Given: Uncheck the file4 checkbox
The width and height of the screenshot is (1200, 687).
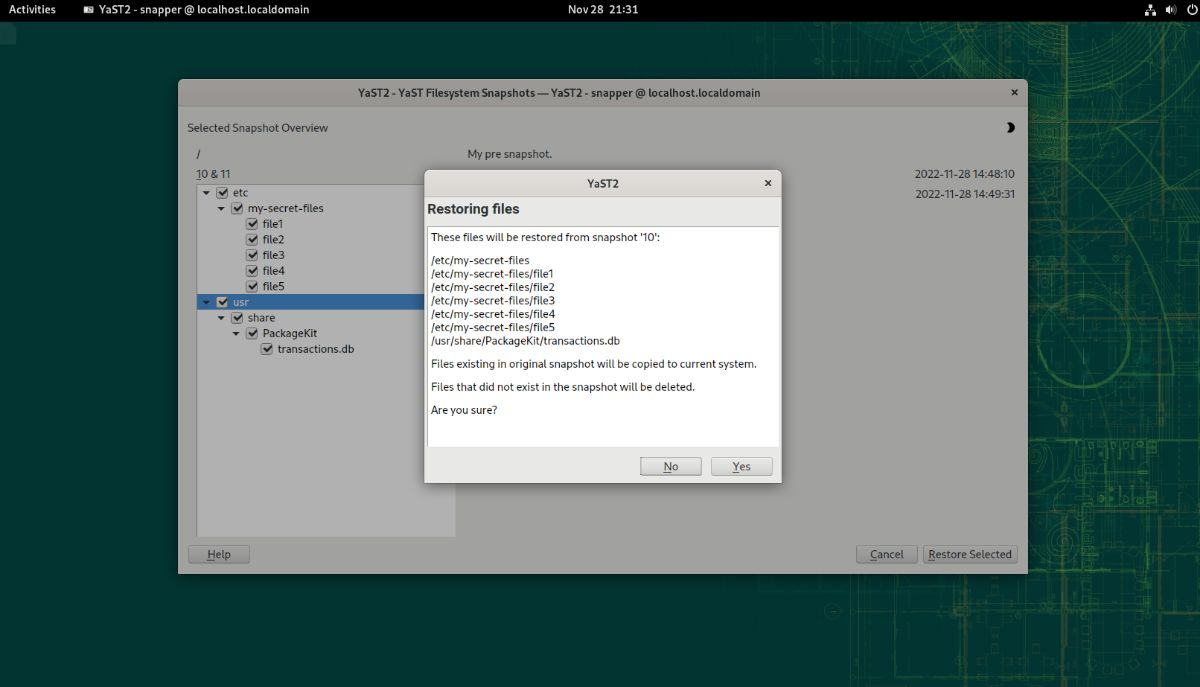Looking at the screenshot, I should tap(253, 270).
